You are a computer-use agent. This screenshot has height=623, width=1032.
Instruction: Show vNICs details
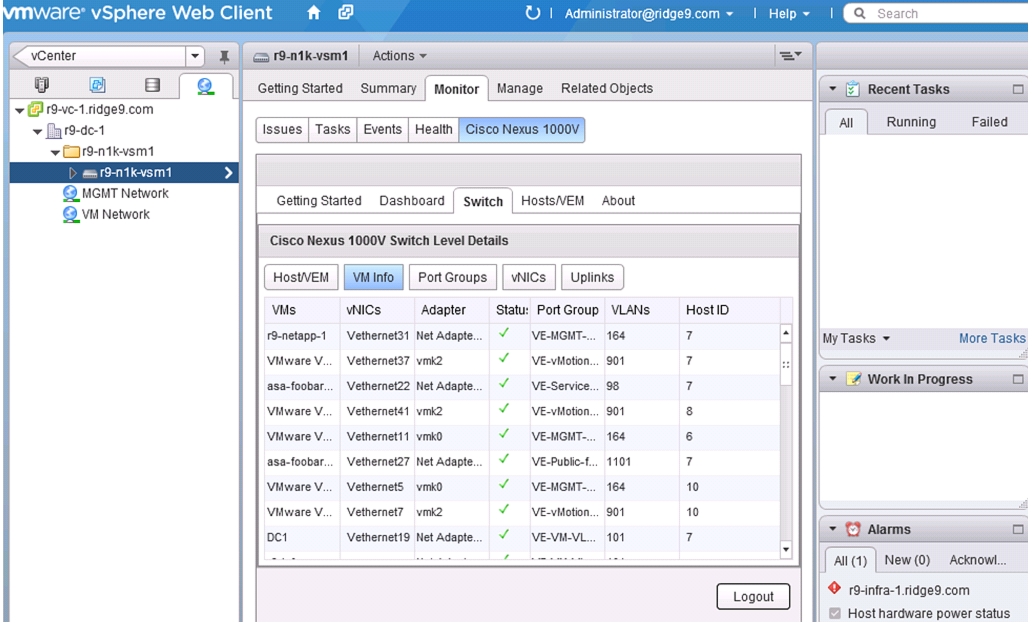(x=529, y=277)
